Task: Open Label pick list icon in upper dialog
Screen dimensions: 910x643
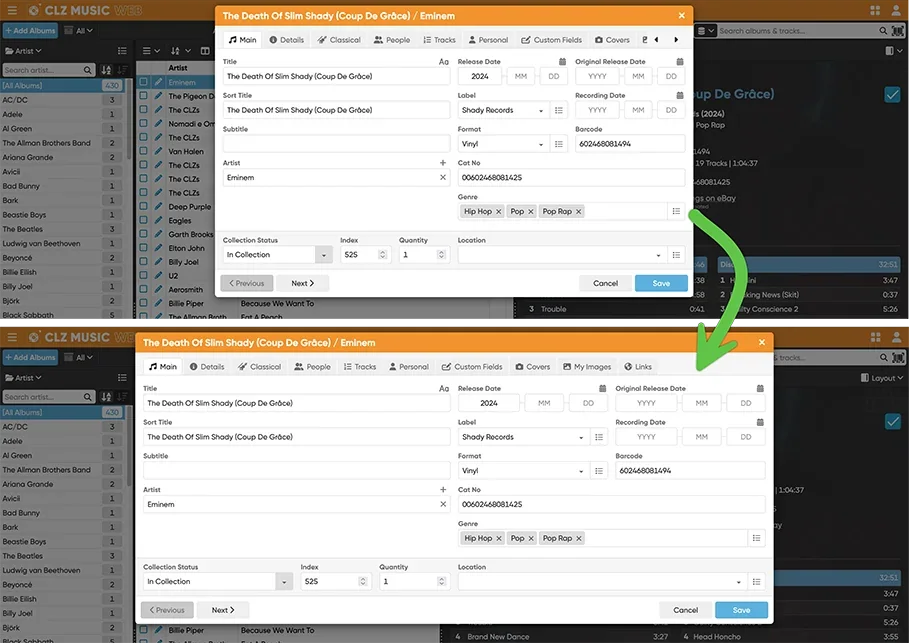Action: point(559,110)
